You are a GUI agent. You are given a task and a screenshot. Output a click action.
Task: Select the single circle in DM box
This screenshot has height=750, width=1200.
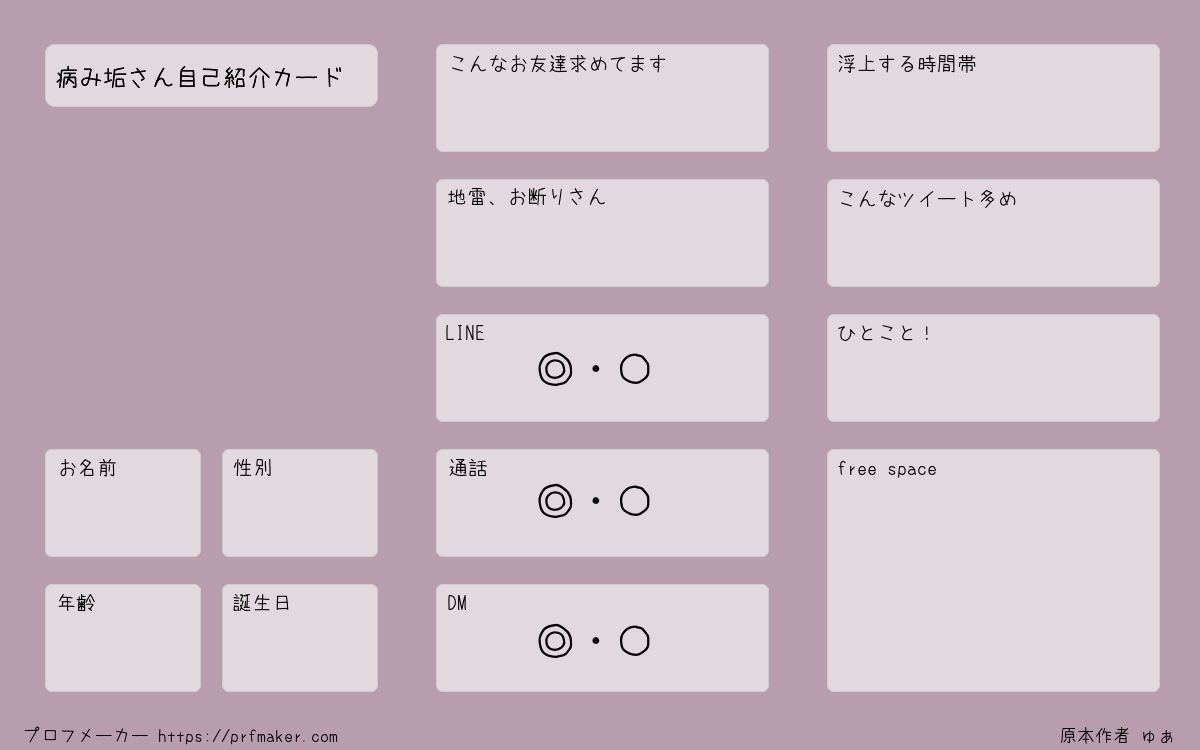coord(635,641)
